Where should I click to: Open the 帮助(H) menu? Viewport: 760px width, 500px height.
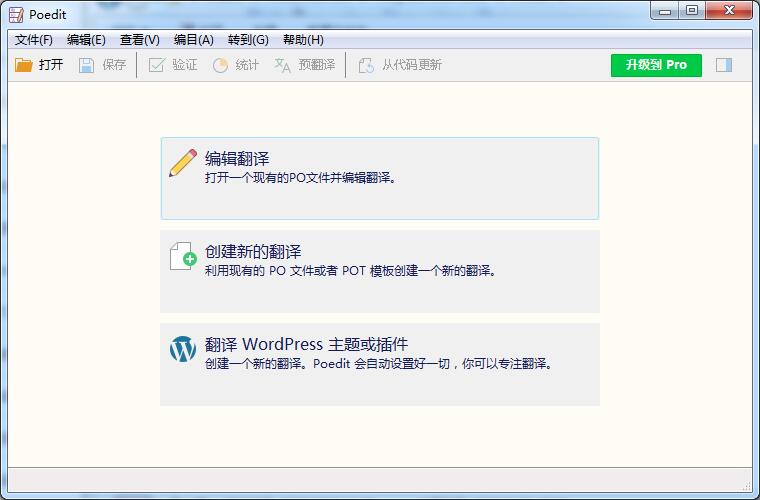(x=303, y=40)
